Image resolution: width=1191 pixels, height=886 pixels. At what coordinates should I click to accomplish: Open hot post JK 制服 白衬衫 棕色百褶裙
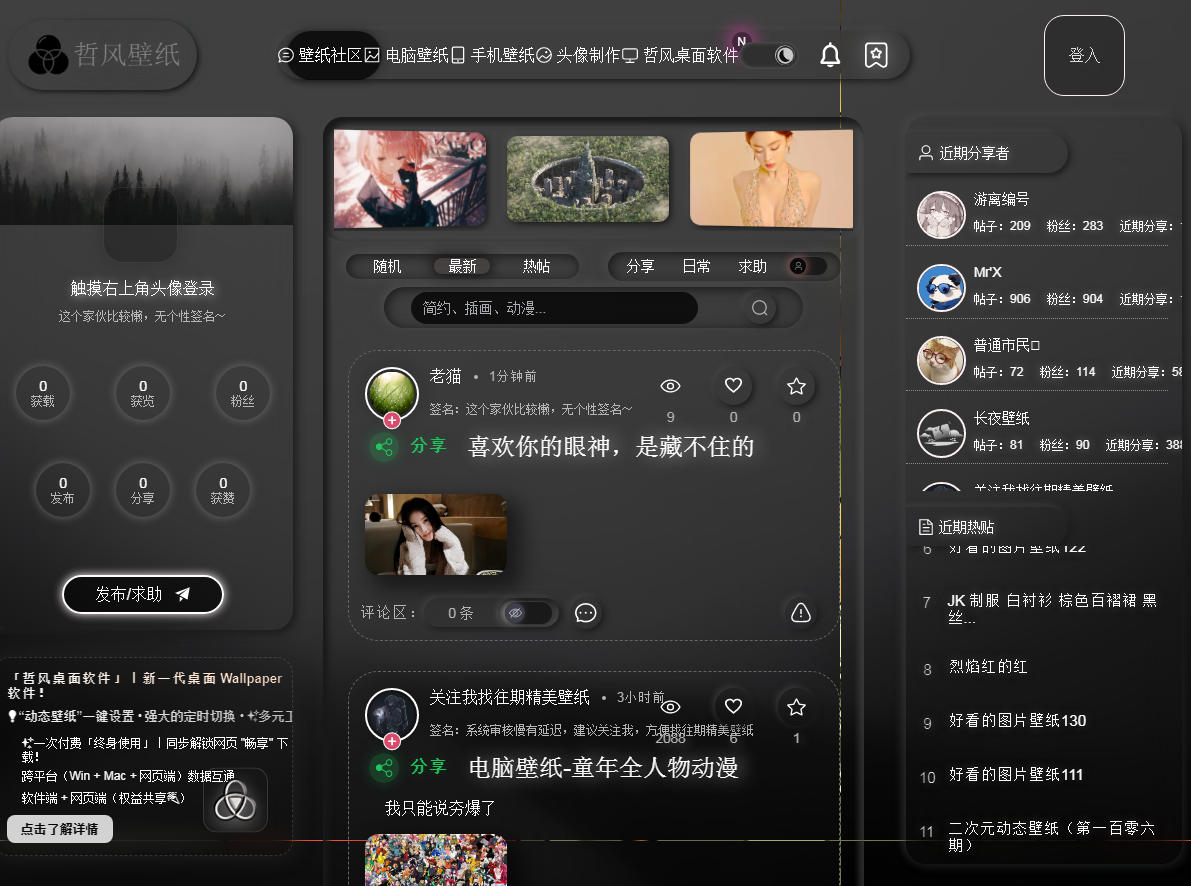click(x=1051, y=609)
